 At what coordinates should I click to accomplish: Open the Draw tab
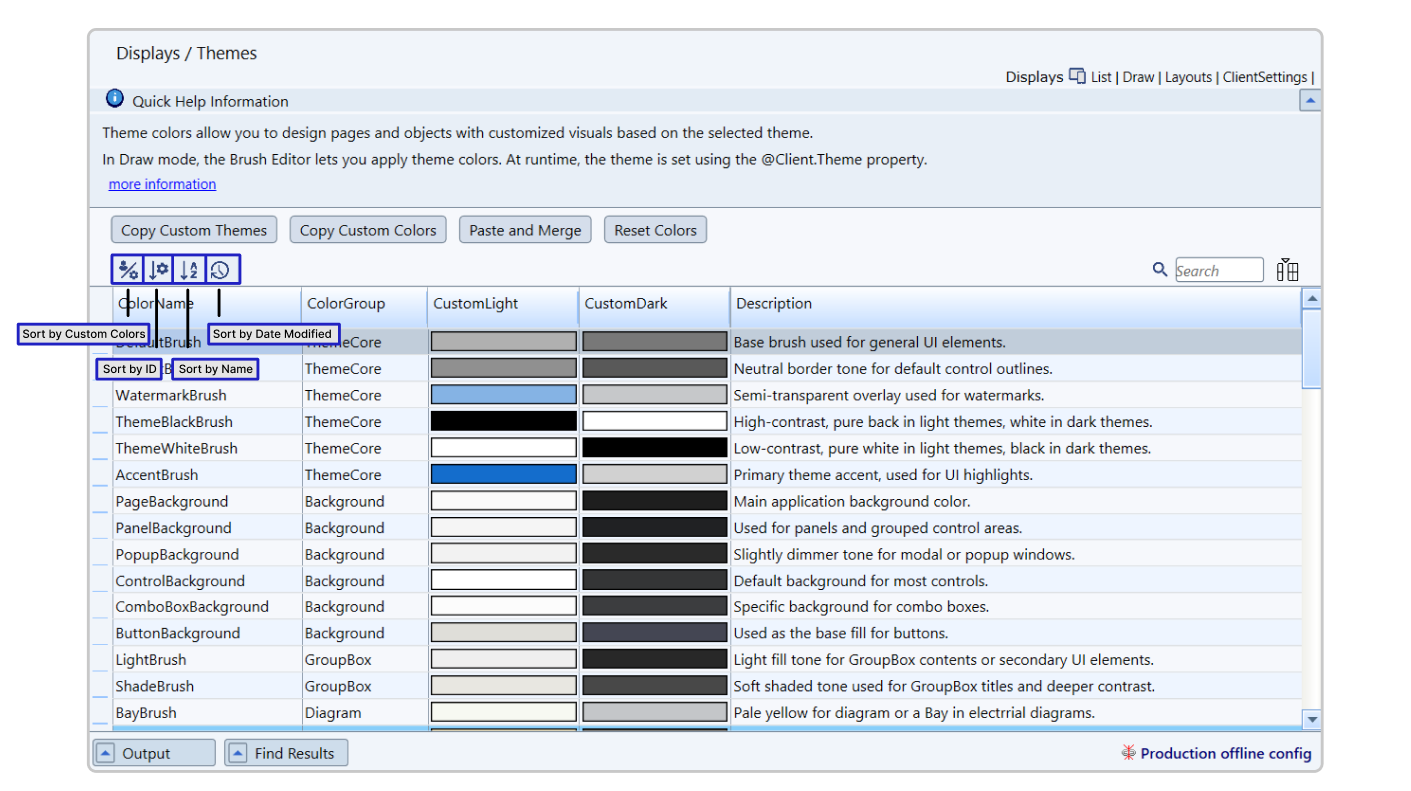coord(1138,77)
